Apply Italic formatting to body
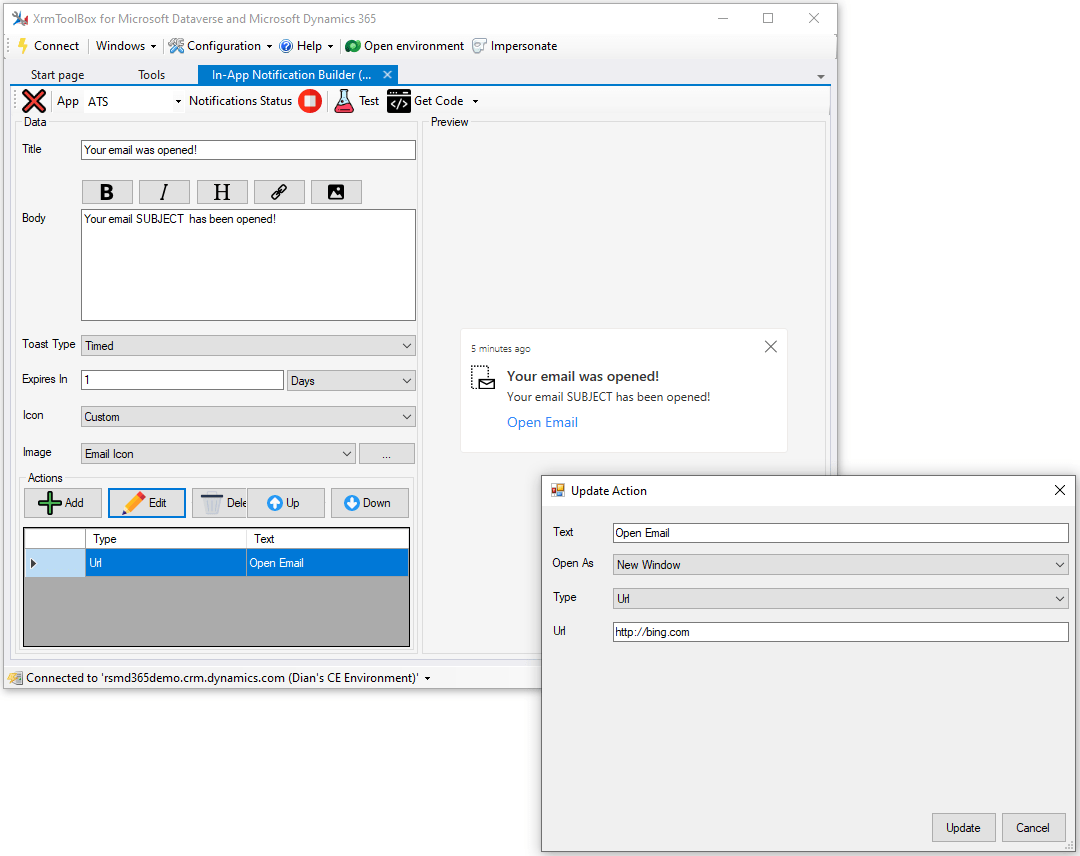 pos(164,192)
